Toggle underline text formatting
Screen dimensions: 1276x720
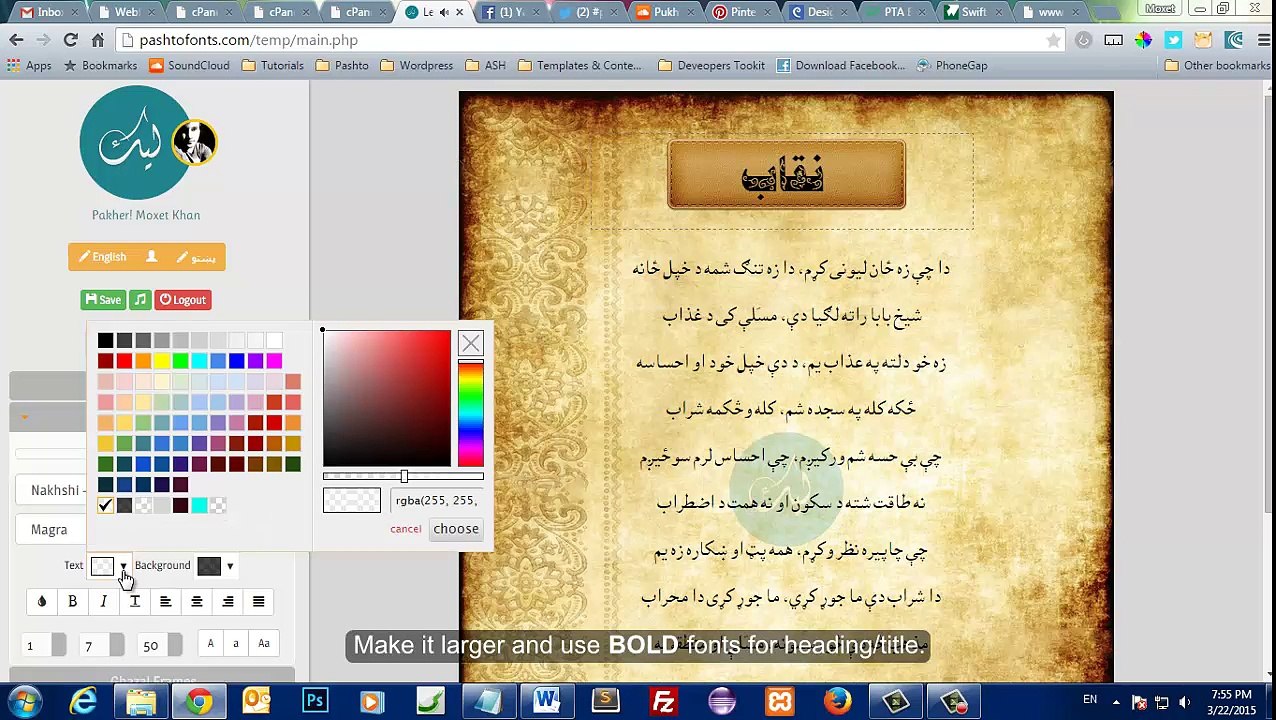click(134, 602)
